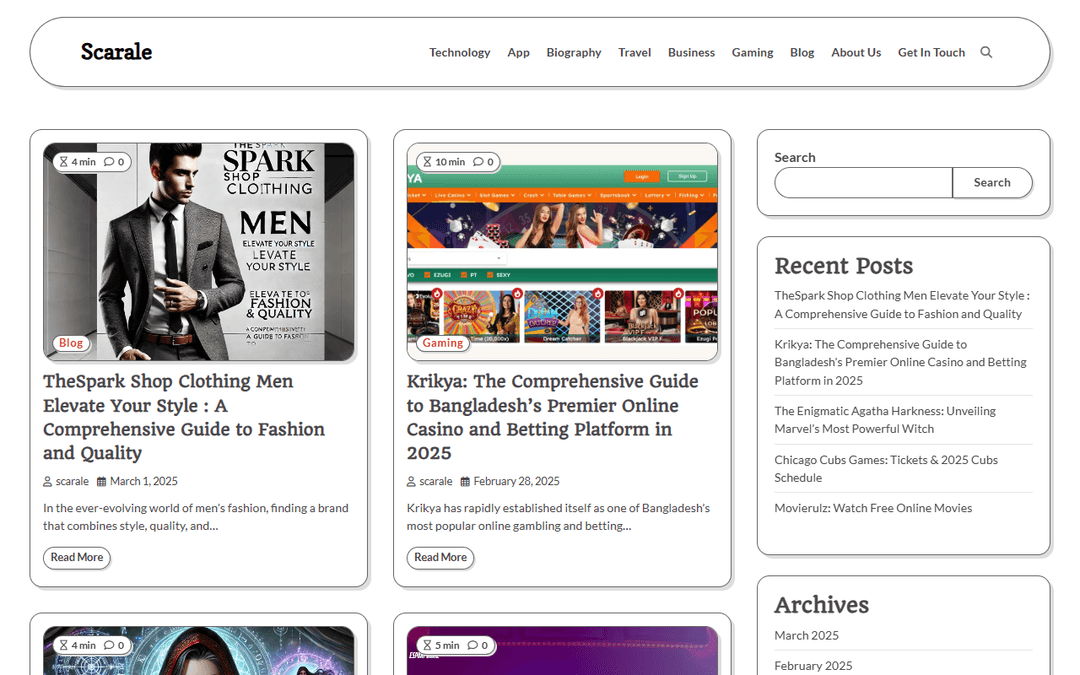Image resolution: width=1080 pixels, height=675 pixels.
Task: Click the comment icon on the bottom-left 4 min post
Action: point(109,645)
